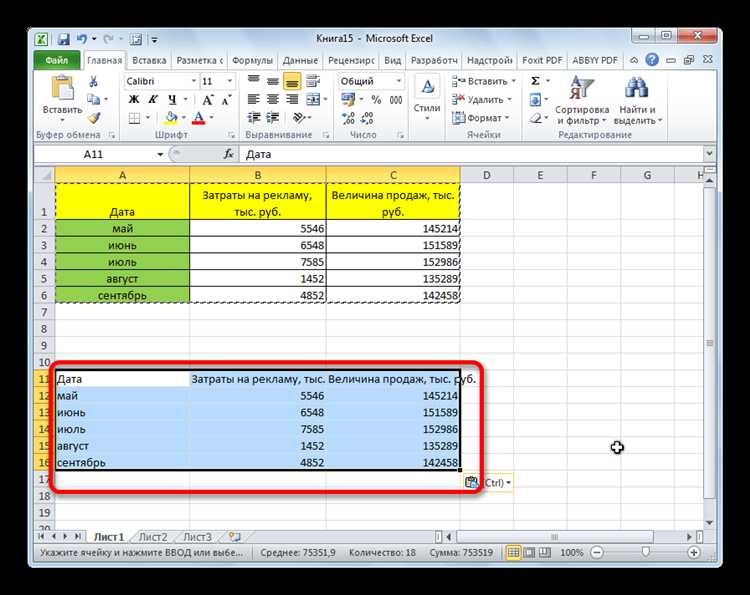
Task: Click the large Вставить paste icon
Action: click(63, 88)
